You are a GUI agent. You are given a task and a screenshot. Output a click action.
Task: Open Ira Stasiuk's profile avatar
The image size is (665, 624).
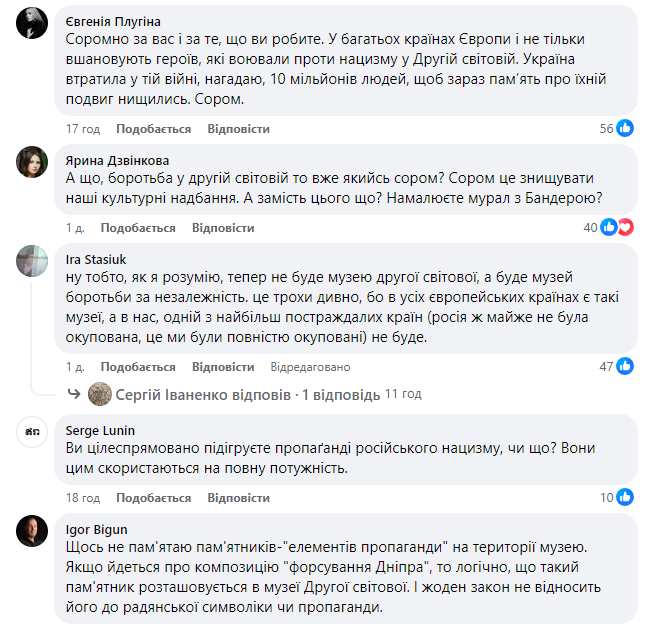(x=32, y=262)
